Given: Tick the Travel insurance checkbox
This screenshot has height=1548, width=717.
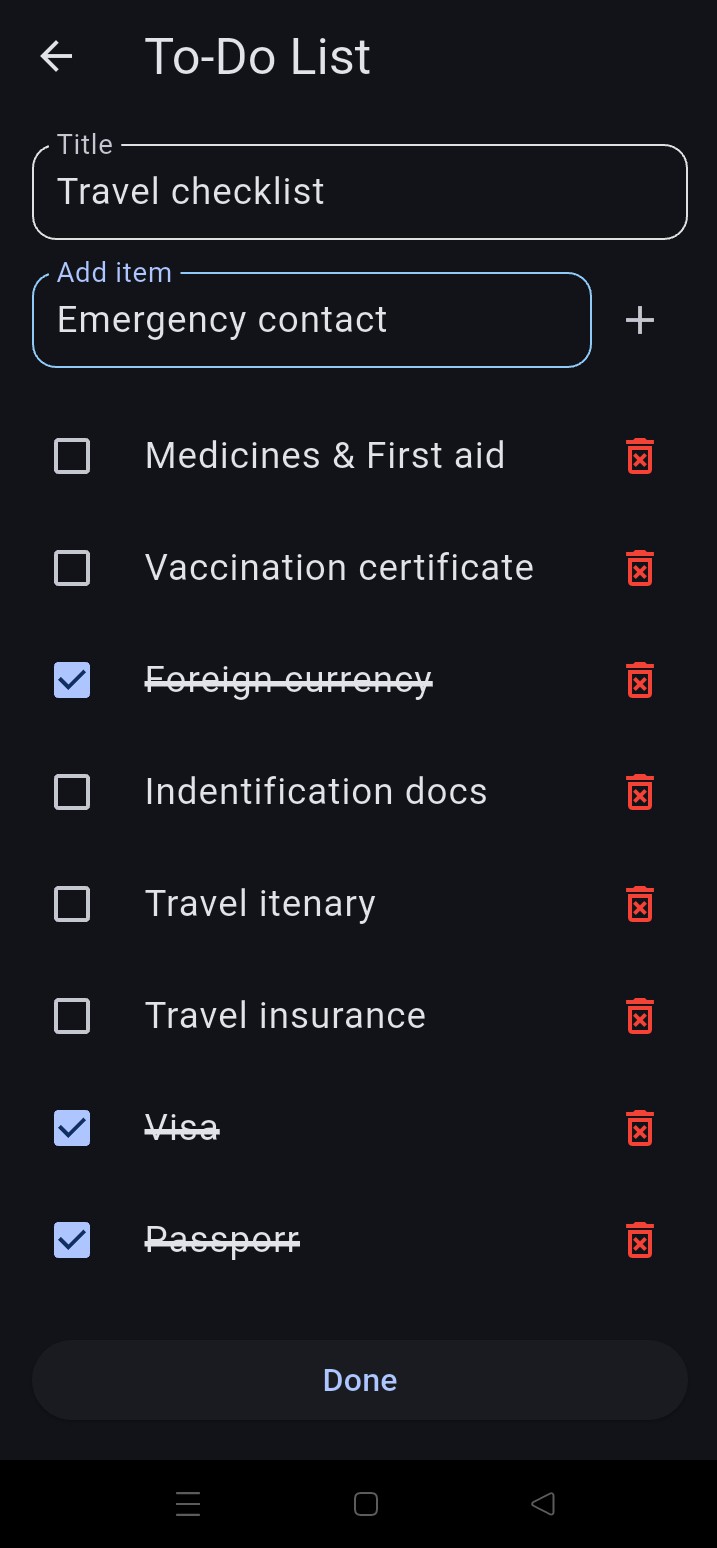Looking at the screenshot, I should [72, 1017].
